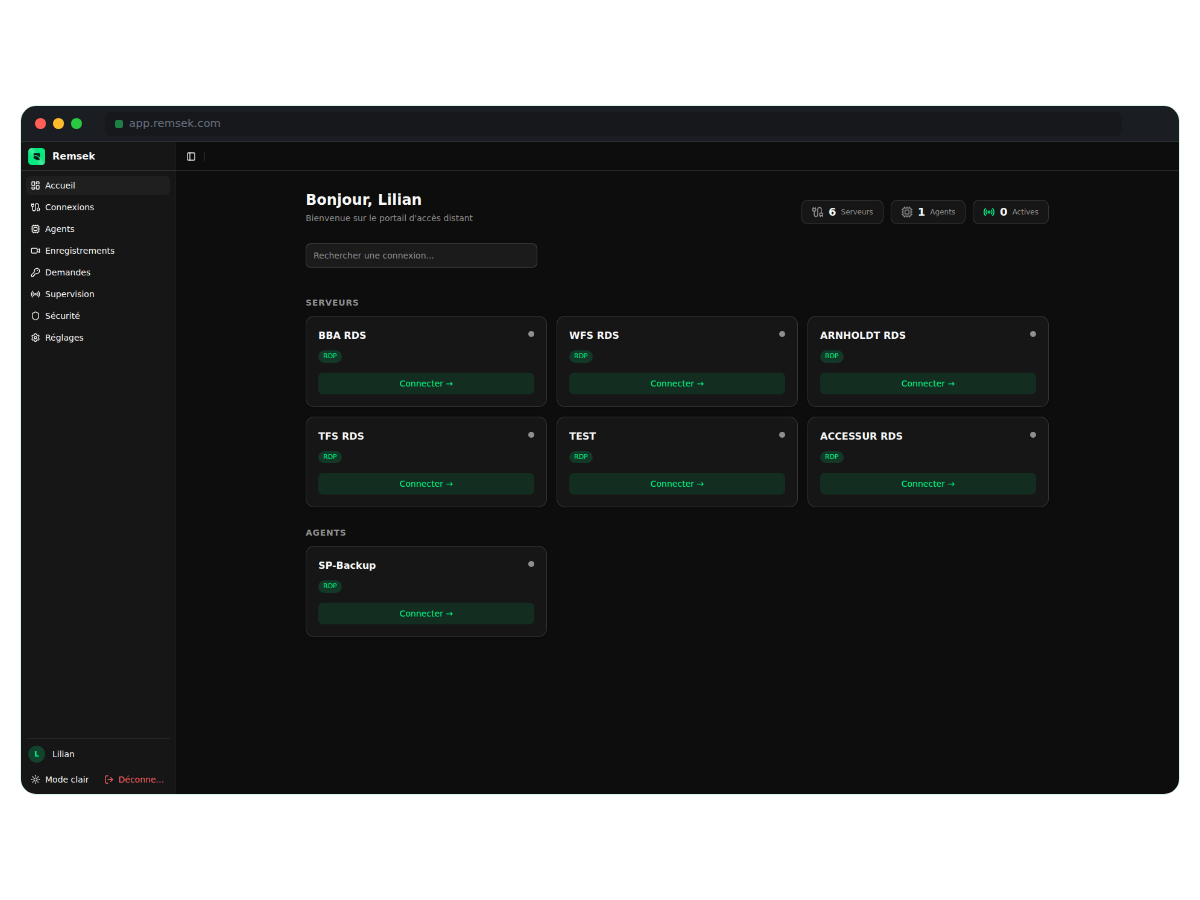Open Supervision using the signal icon
The height and width of the screenshot is (900, 1200).
pos(36,294)
